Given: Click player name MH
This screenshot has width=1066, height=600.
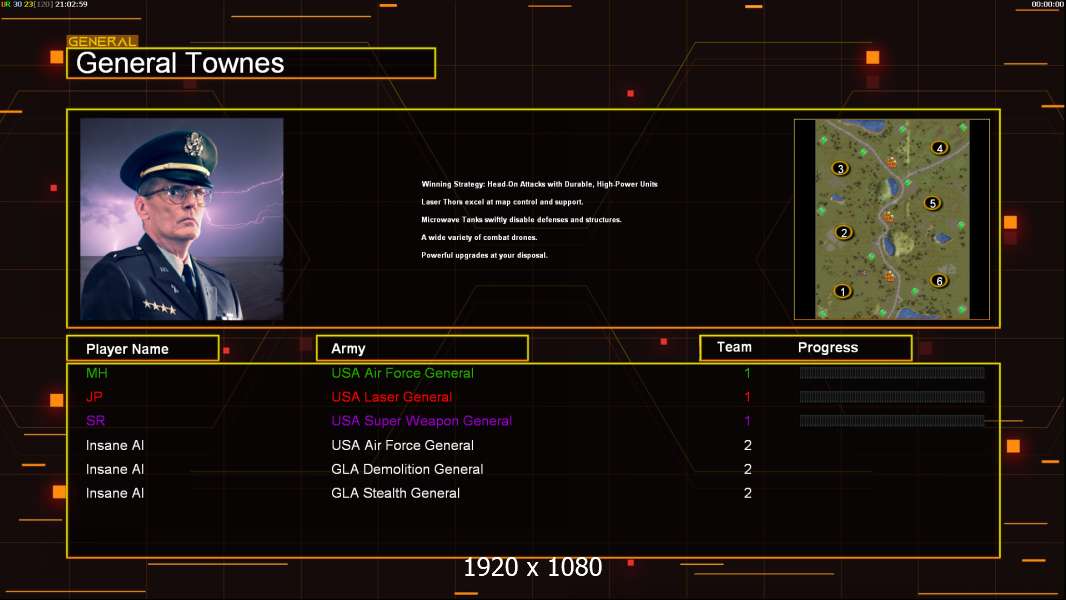Looking at the screenshot, I should pos(97,373).
